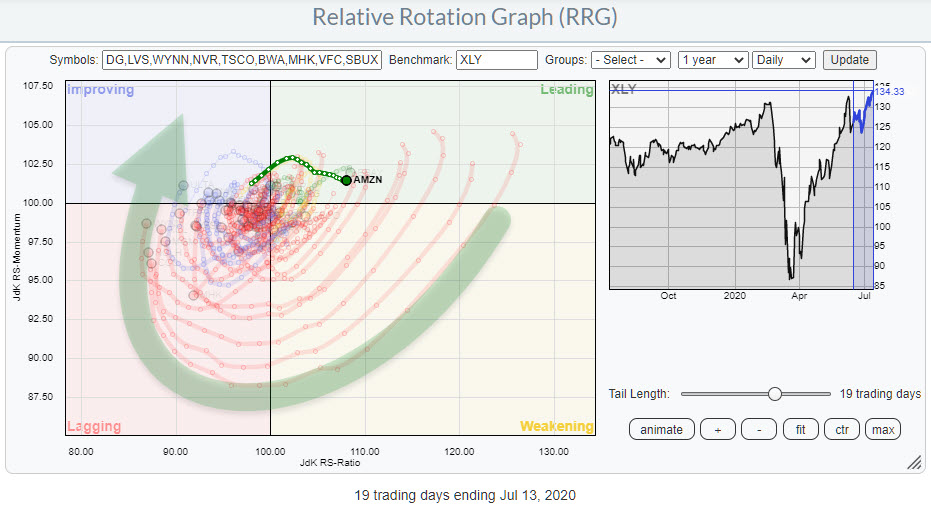Click the Leading quadrant label
This screenshot has height=507, width=931.
(x=566, y=90)
